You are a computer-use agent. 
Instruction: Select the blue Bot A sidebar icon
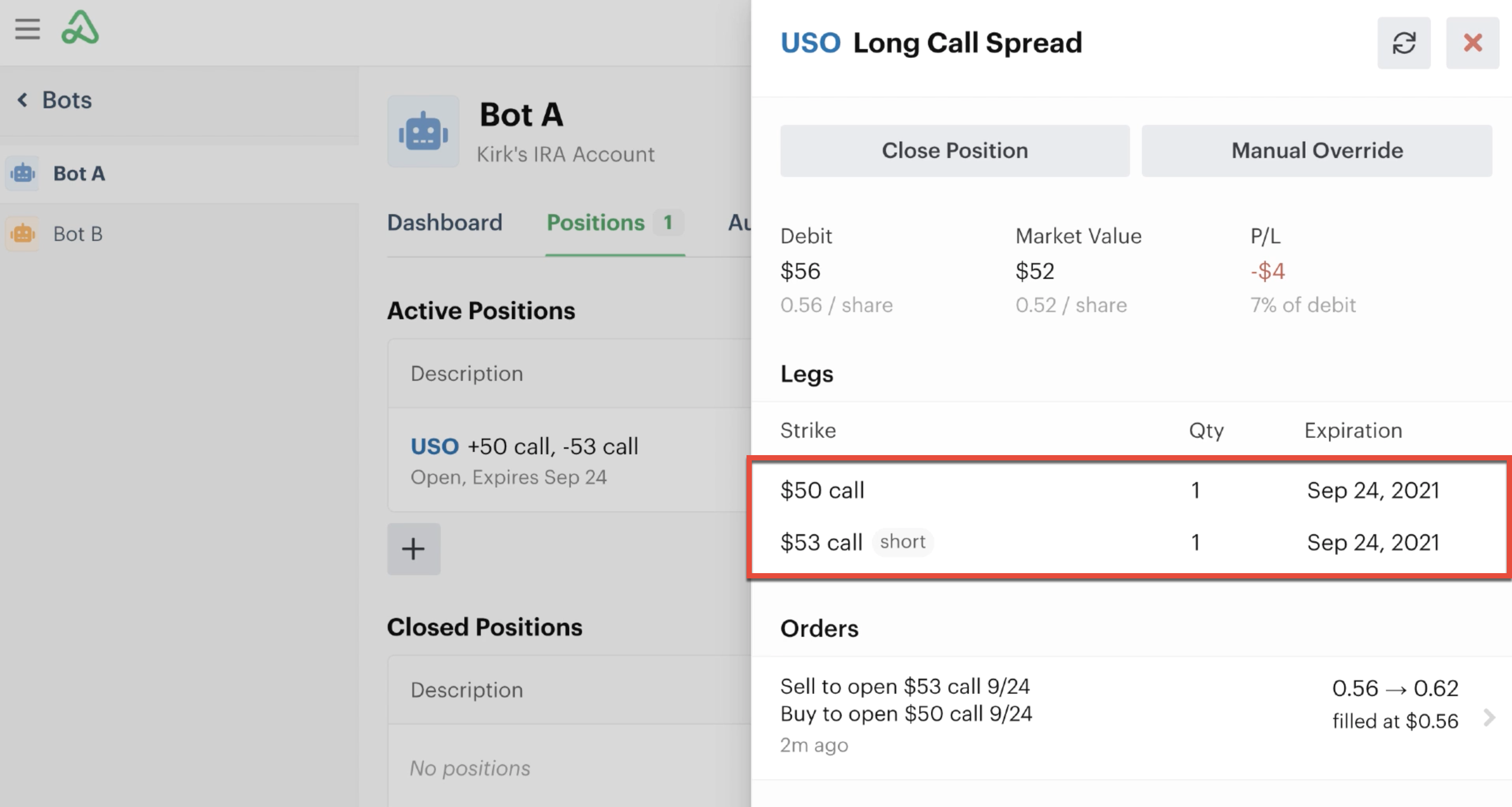[23, 173]
